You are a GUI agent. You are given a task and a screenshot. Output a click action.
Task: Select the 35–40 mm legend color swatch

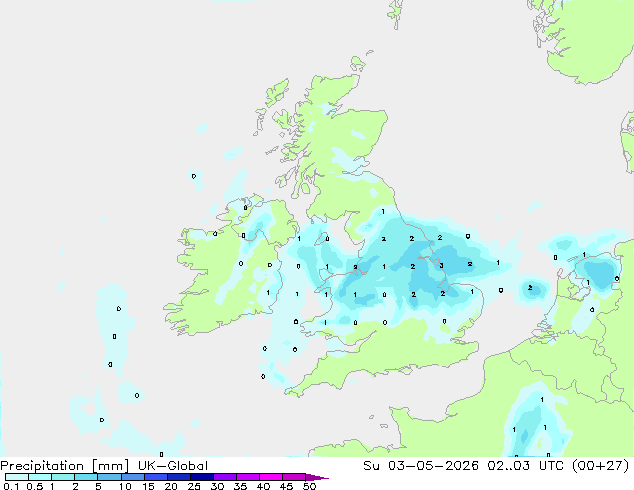click(248, 477)
